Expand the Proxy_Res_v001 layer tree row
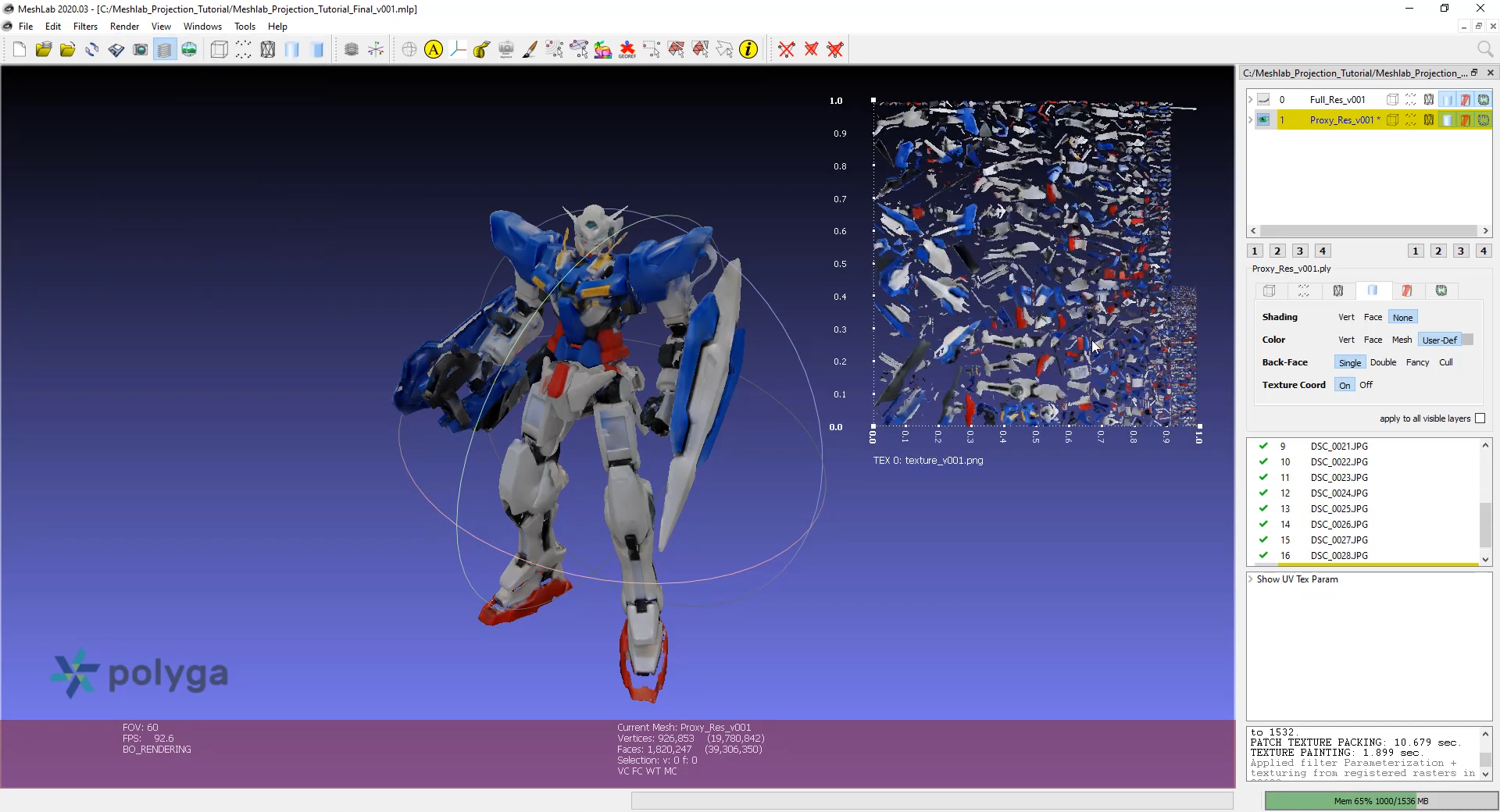This screenshot has height=812, width=1500. [x=1251, y=120]
